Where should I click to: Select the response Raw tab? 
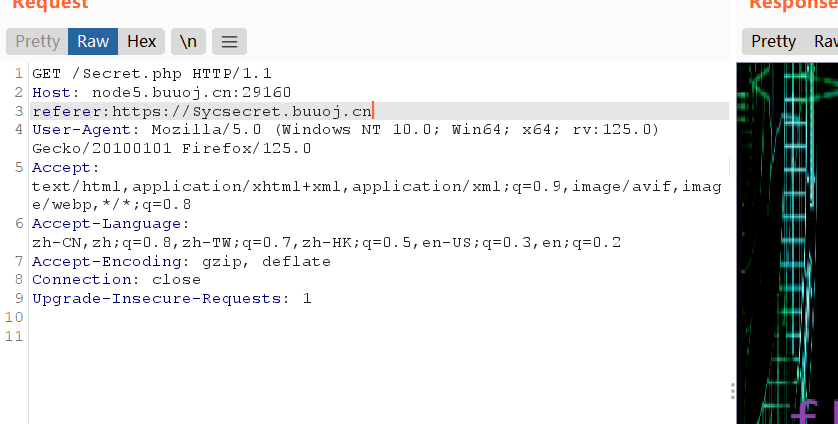tap(825, 42)
